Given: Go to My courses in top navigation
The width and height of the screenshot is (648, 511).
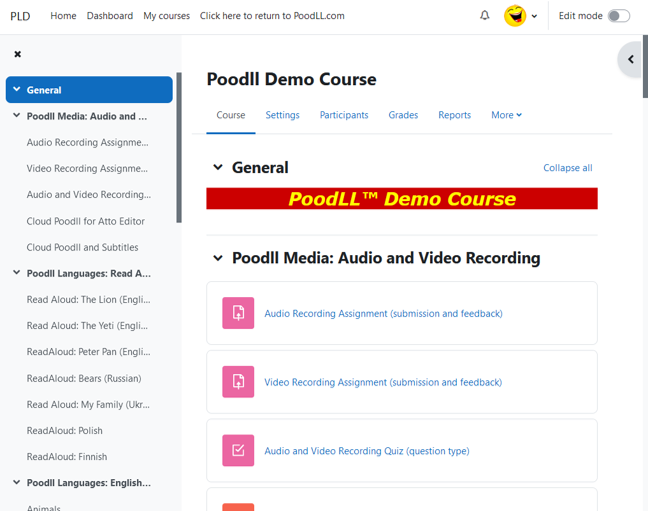Looking at the screenshot, I should point(166,16).
